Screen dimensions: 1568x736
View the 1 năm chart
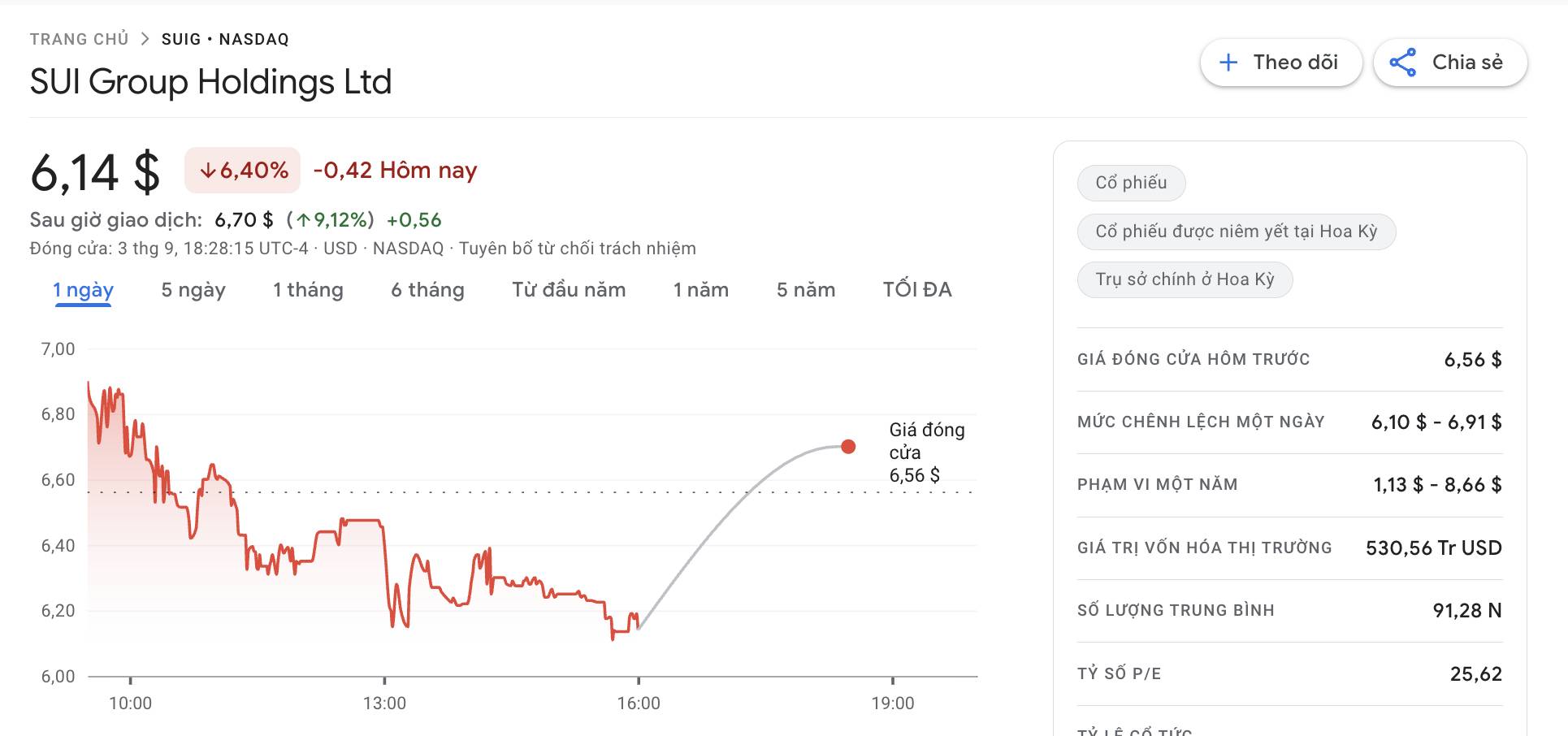click(700, 290)
